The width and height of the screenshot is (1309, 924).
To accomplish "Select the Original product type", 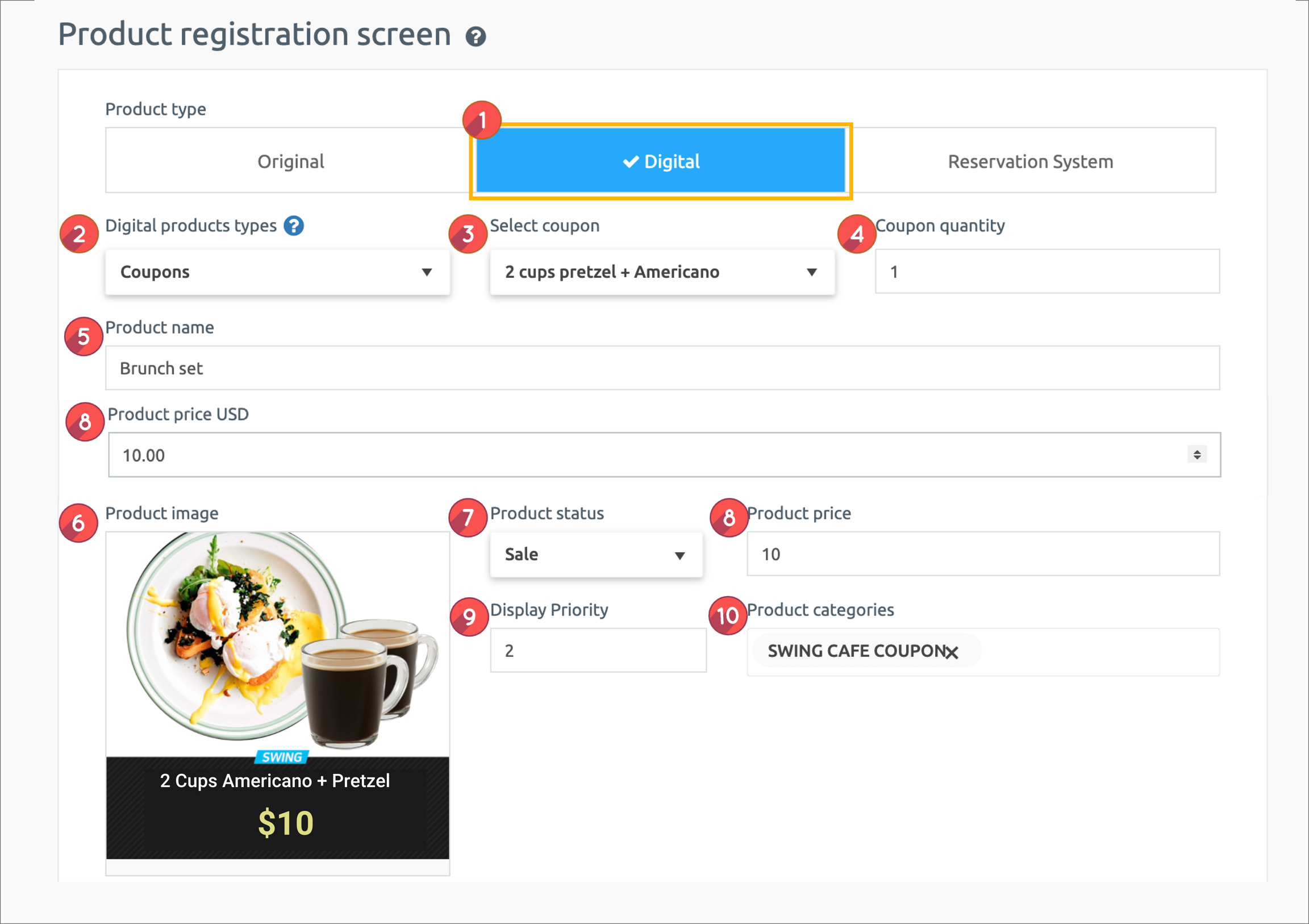I will (x=290, y=161).
